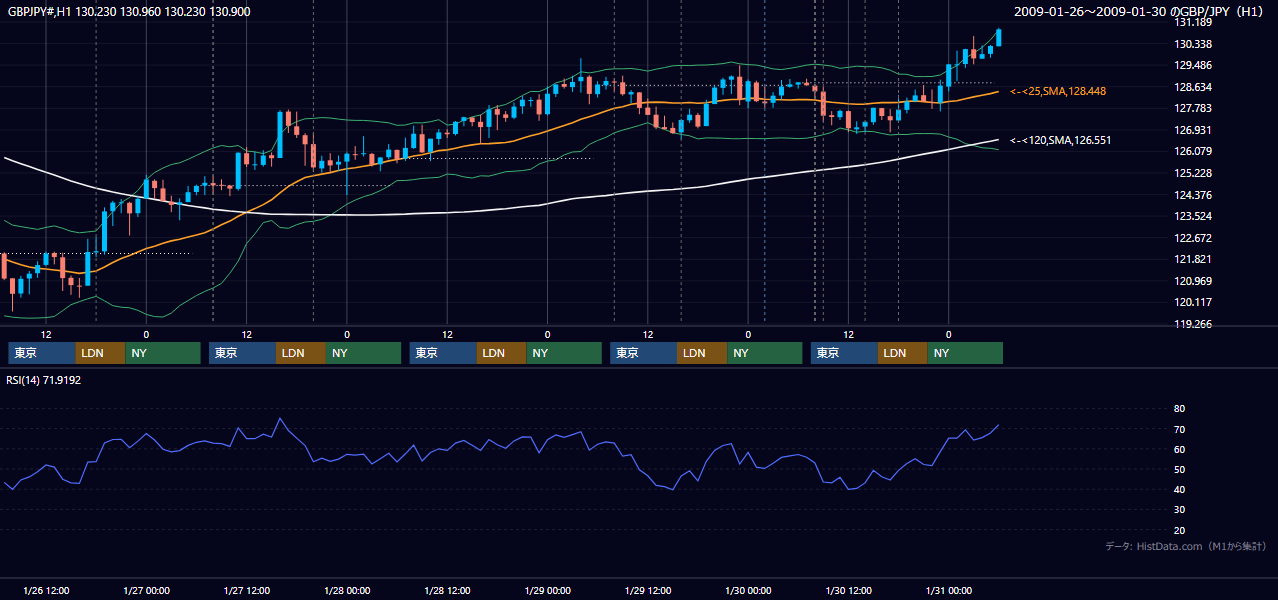
Task: Select the LDN session block for 1/30
Action: 903,353
